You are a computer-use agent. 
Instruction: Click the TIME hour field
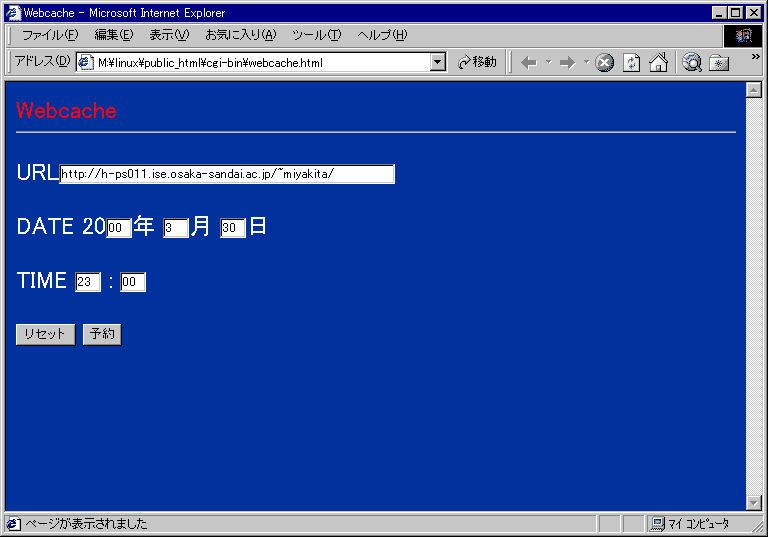88,282
